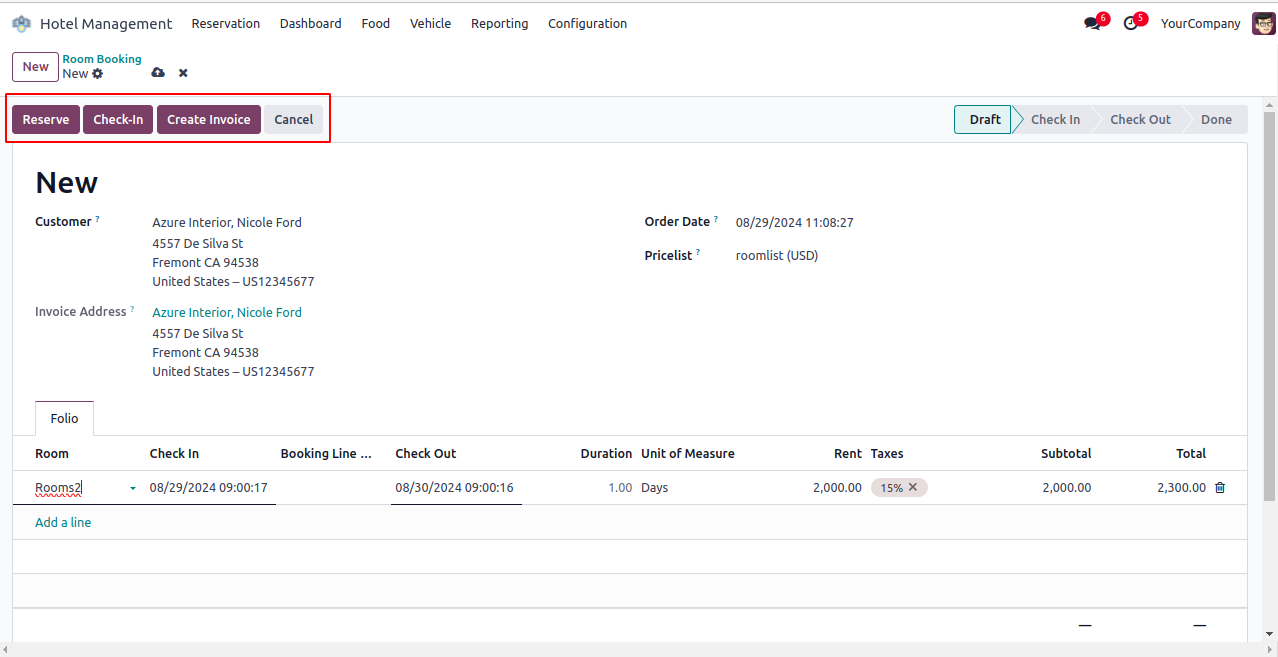This screenshot has width=1278, height=657.
Task: Set status to Check Out stage
Action: coord(1139,120)
